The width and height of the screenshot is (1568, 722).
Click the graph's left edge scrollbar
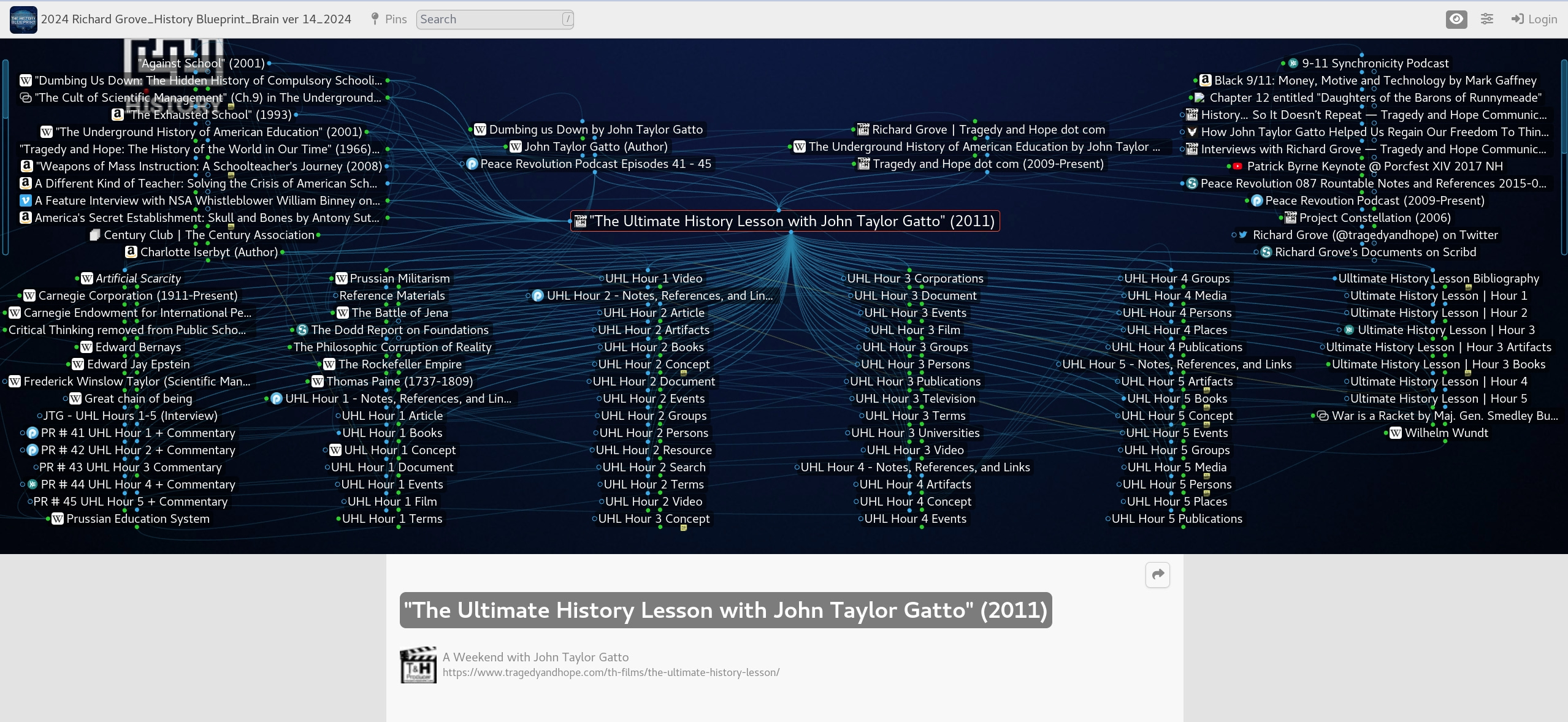pos(5,156)
